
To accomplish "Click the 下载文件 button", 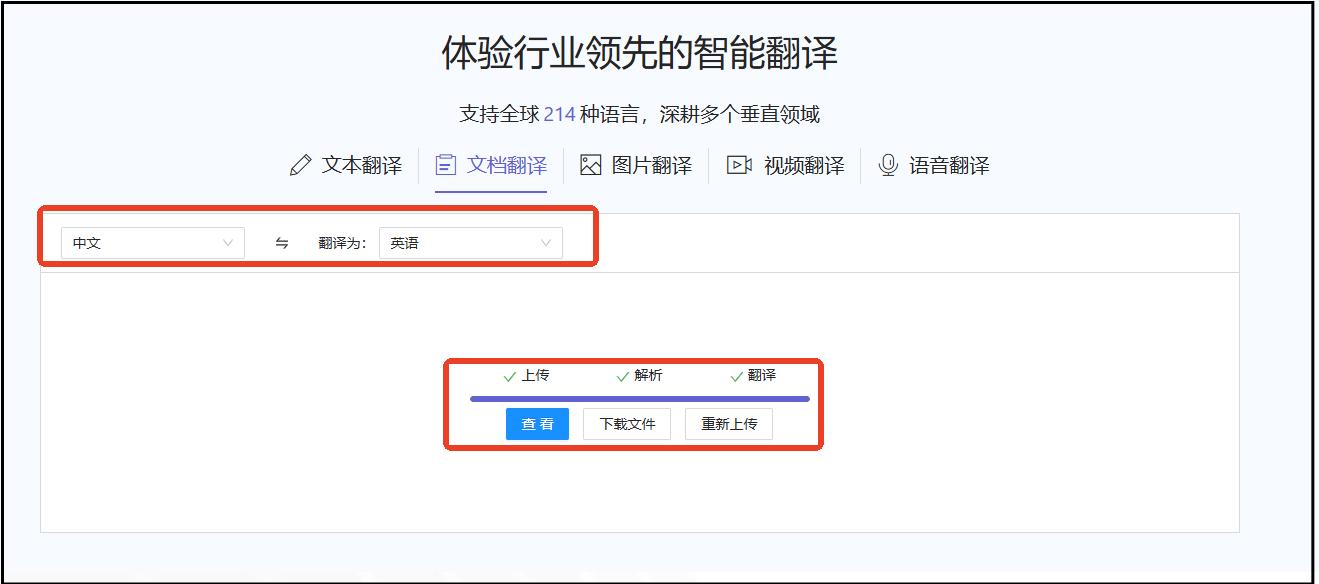I will click(627, 424).
